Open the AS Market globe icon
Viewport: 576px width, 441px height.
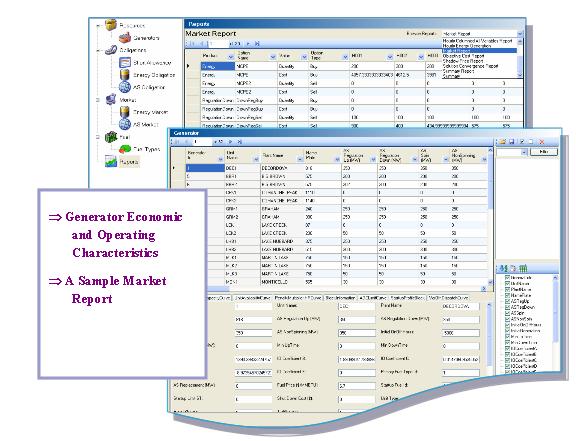[125, 124]
